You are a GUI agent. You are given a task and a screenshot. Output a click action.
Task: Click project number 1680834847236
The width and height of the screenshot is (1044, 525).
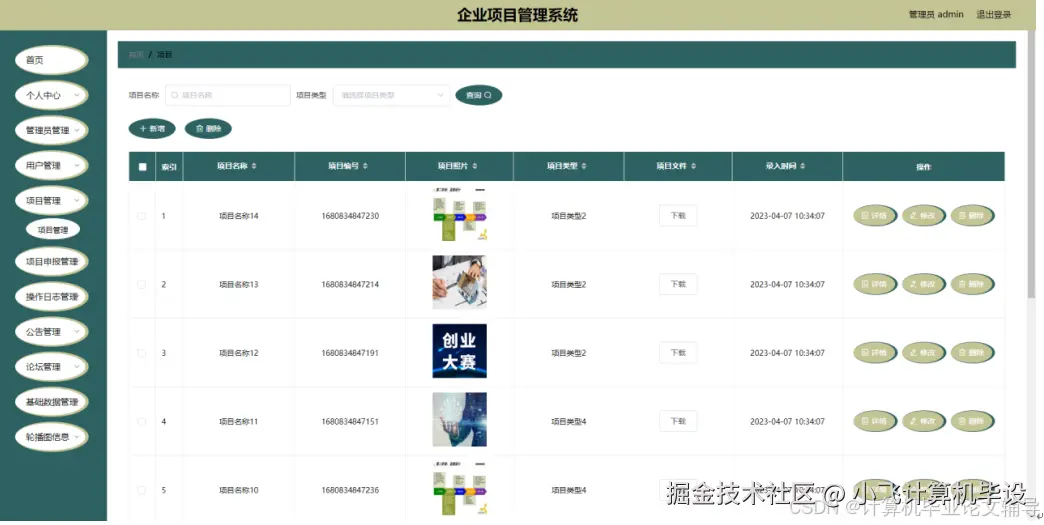(x=350, y=490)
